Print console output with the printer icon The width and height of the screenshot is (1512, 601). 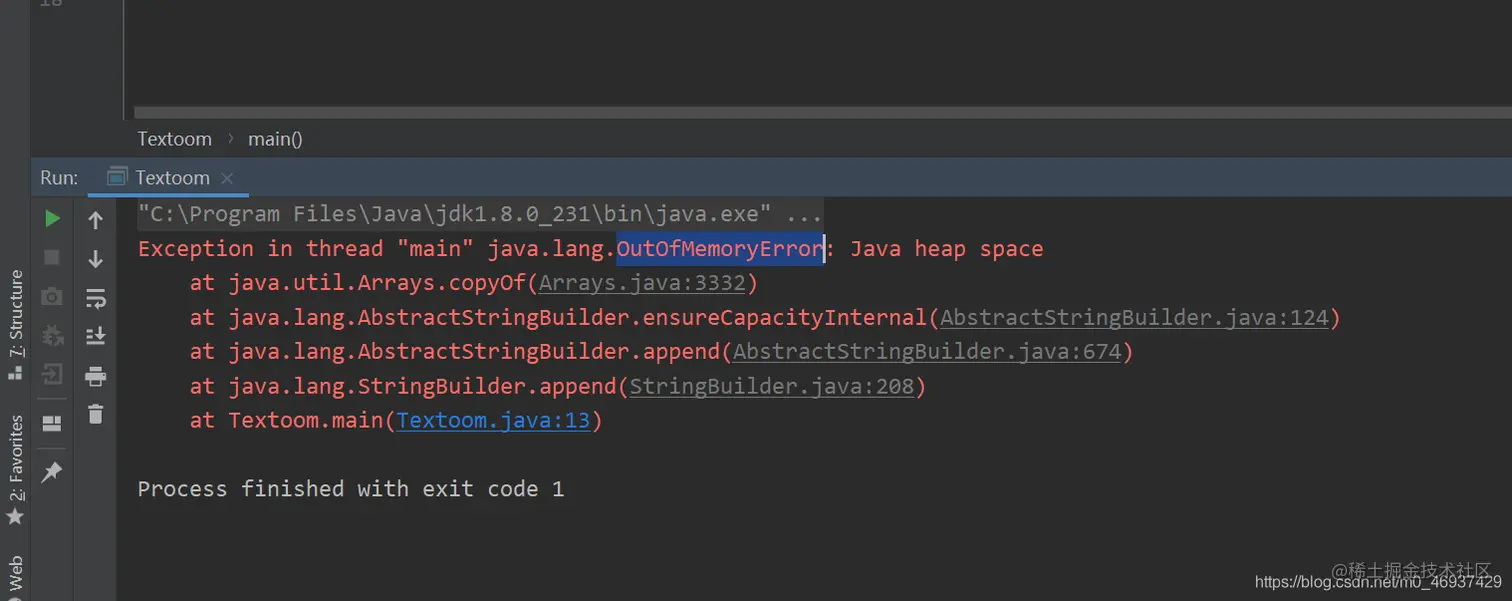[x=96, y=376]
